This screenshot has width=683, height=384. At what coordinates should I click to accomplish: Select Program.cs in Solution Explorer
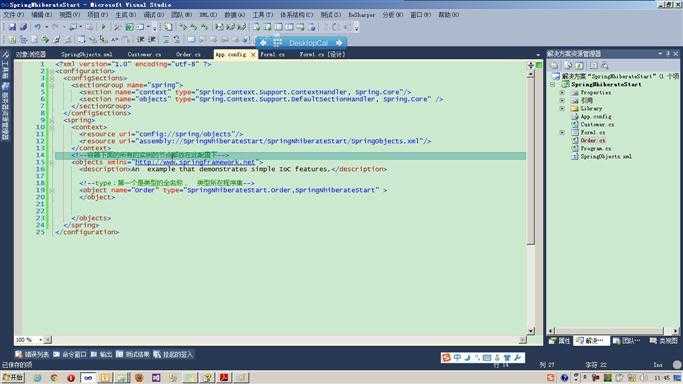[591, 148]
